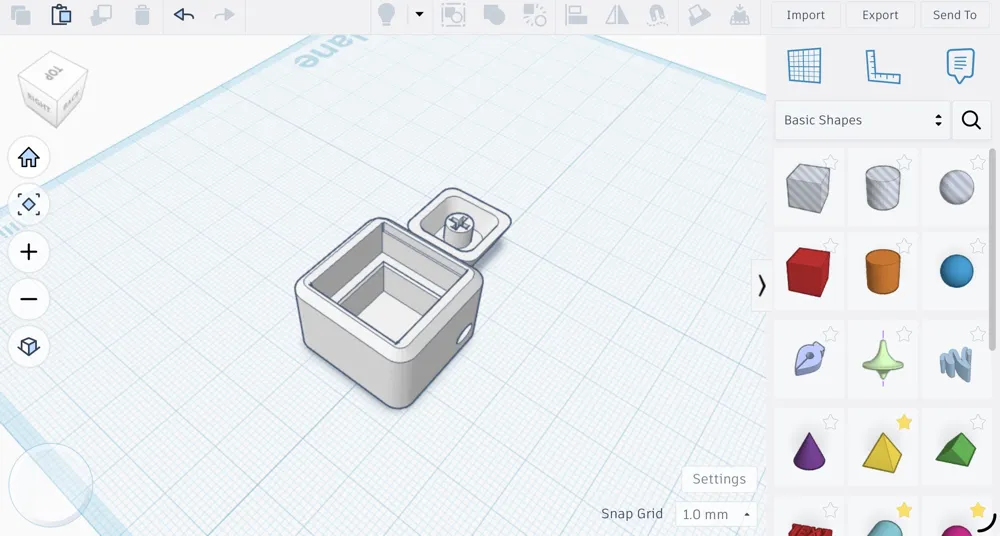This screenshot has width=1000, height=536.
Task: Click the Send To button
Action: [955, 15]
